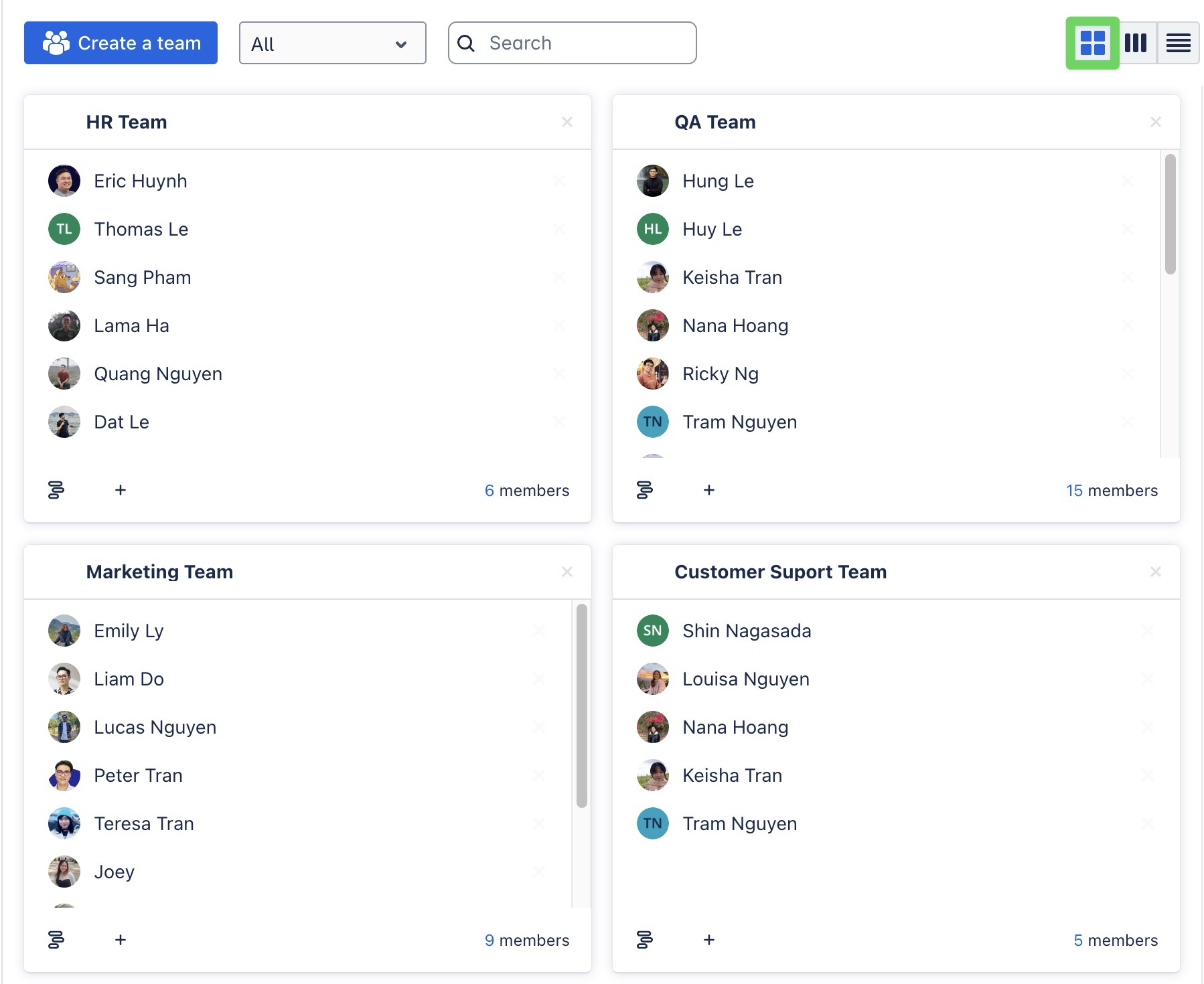Open the All filter dropdown

[332, 44]
